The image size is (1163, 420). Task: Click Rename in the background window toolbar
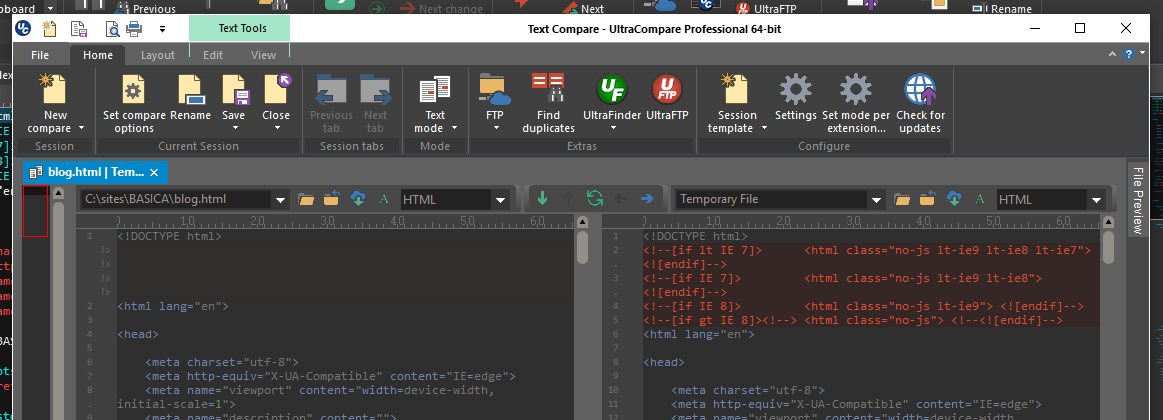click(1012, 9)
